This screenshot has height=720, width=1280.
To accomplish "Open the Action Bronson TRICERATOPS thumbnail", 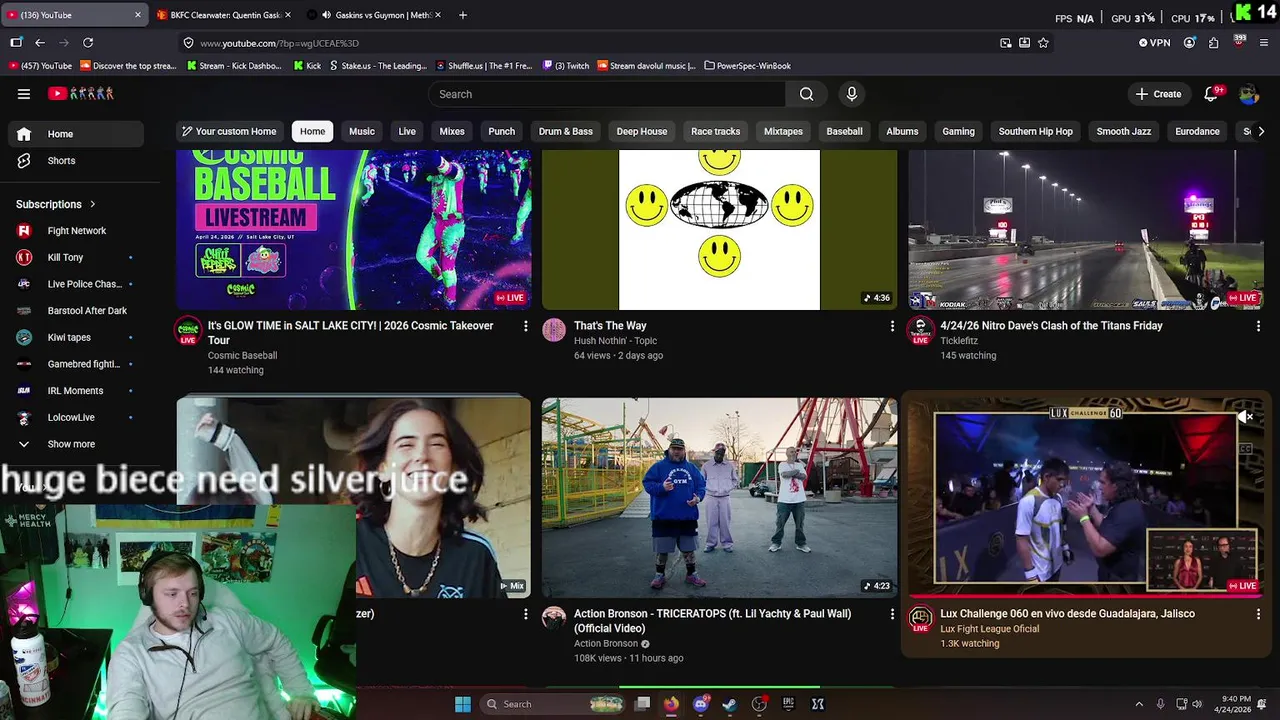I will coord(720,498).
